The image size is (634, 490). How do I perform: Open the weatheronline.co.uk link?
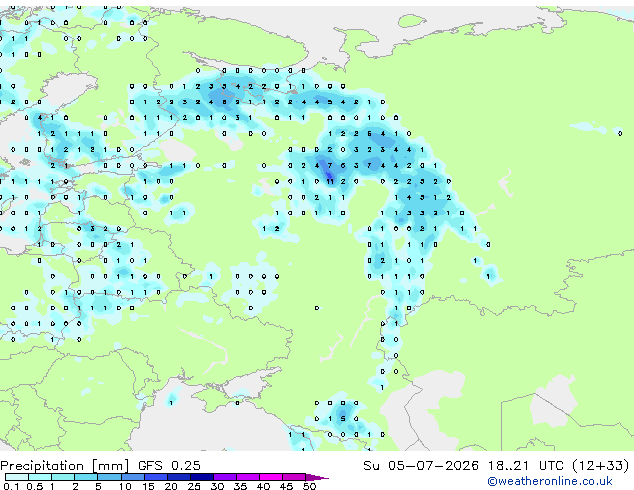550,481
